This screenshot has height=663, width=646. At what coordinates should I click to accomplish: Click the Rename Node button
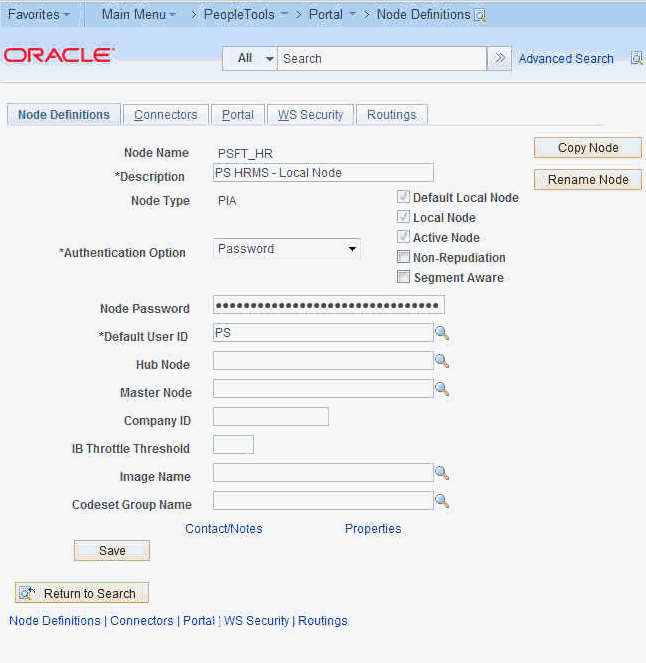(x=588, y=180)
